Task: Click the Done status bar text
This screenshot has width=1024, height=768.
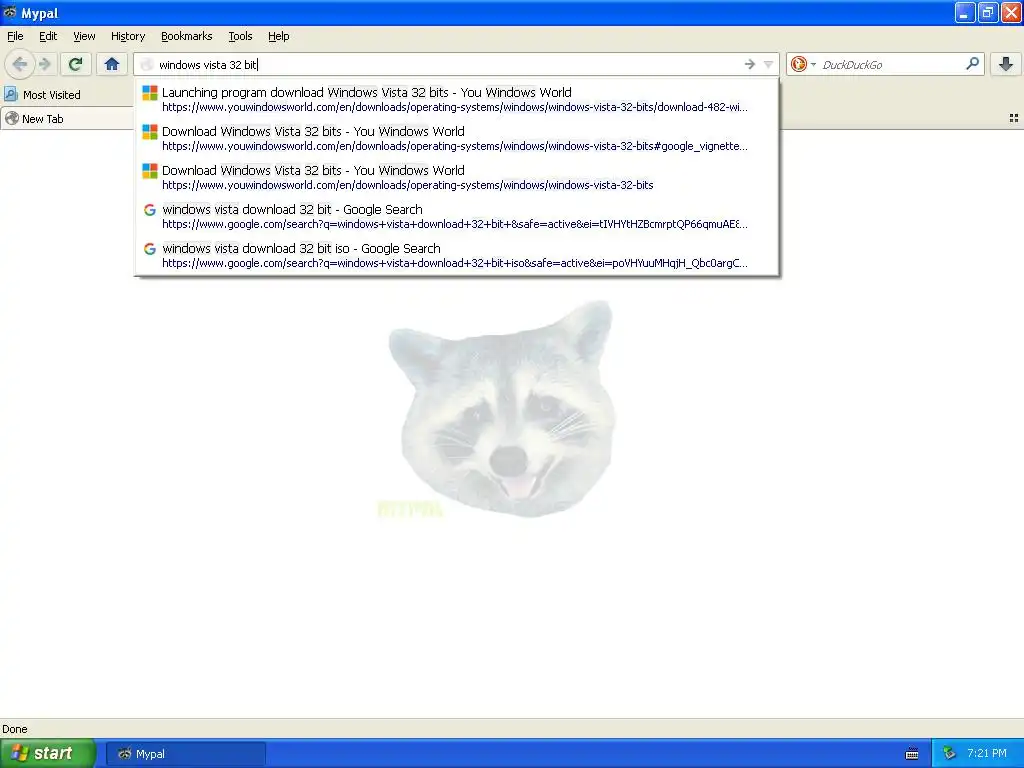Action: click(x=14, y=729)
